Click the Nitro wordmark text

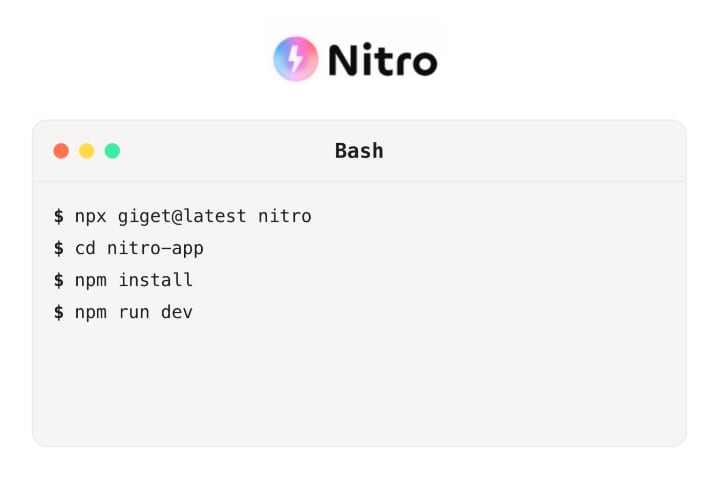pyautogui.click(x=383, y=60)
